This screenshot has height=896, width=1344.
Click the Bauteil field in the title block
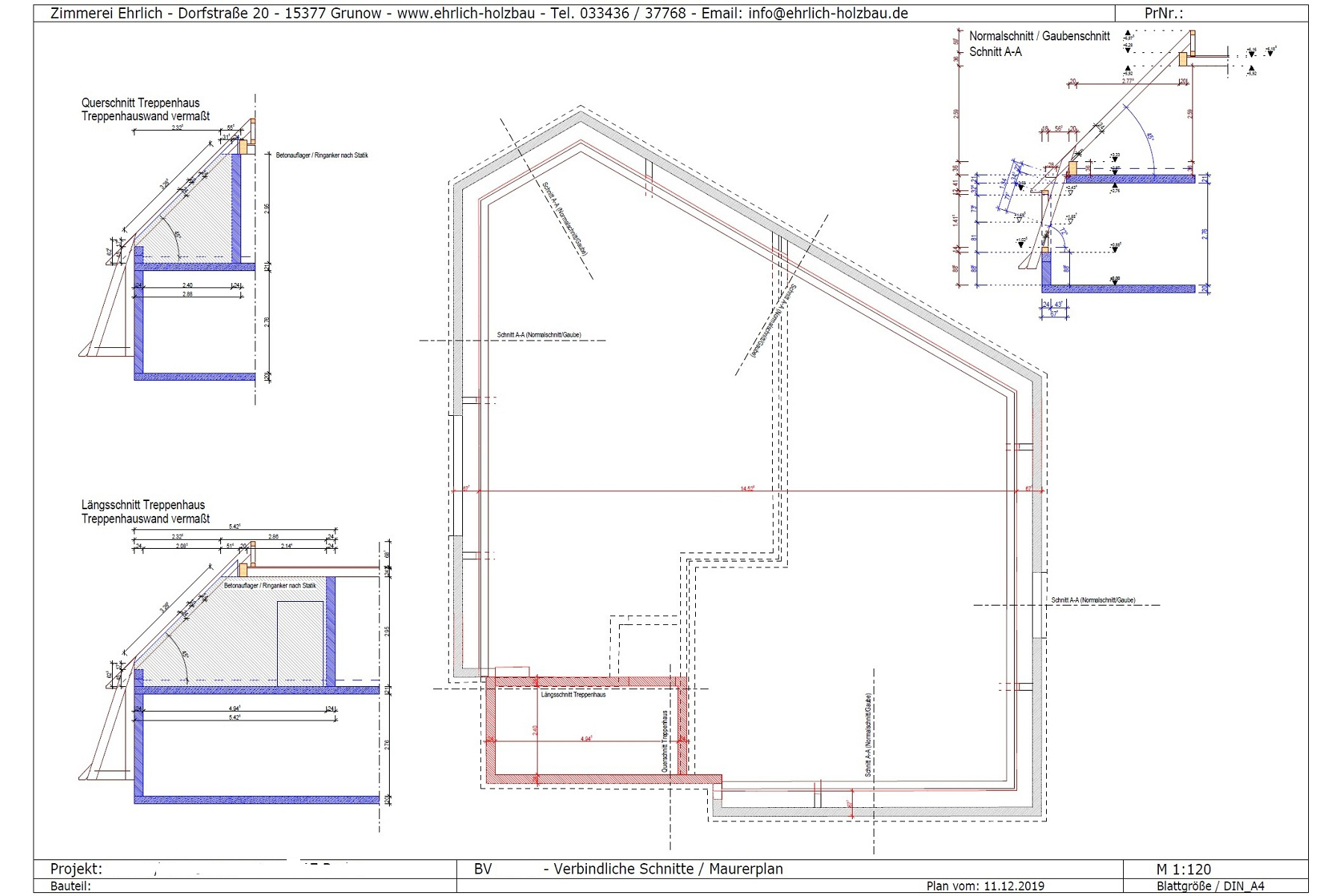70,886
